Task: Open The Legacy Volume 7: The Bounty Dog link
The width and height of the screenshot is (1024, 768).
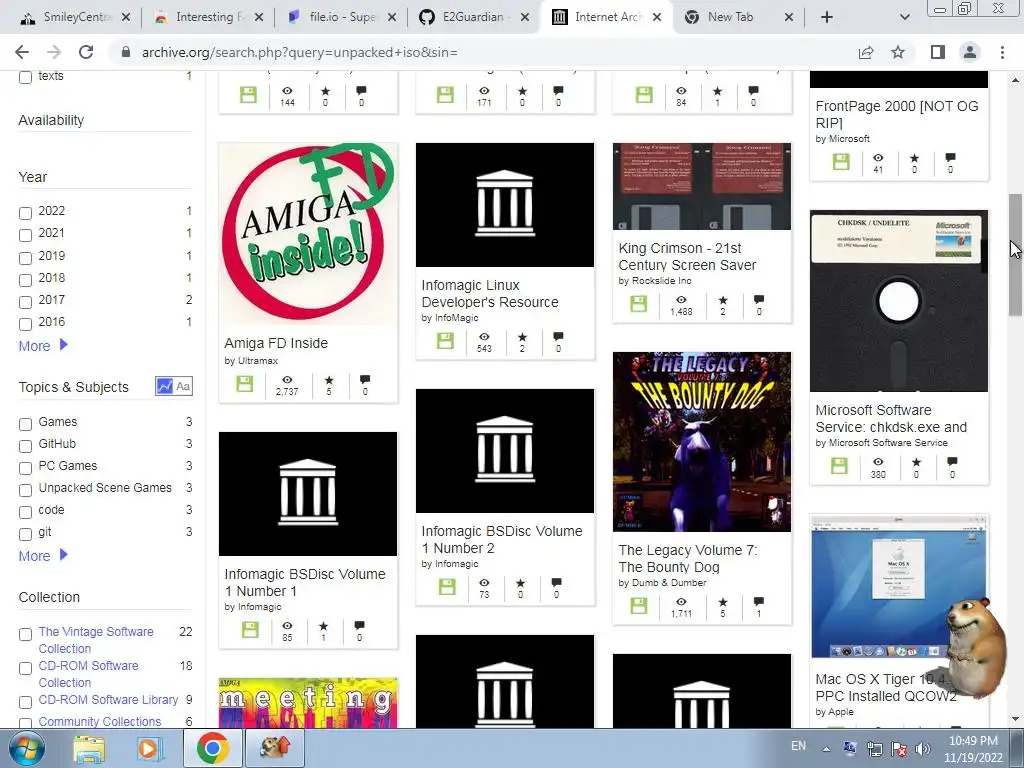Action: click(688, 558)
